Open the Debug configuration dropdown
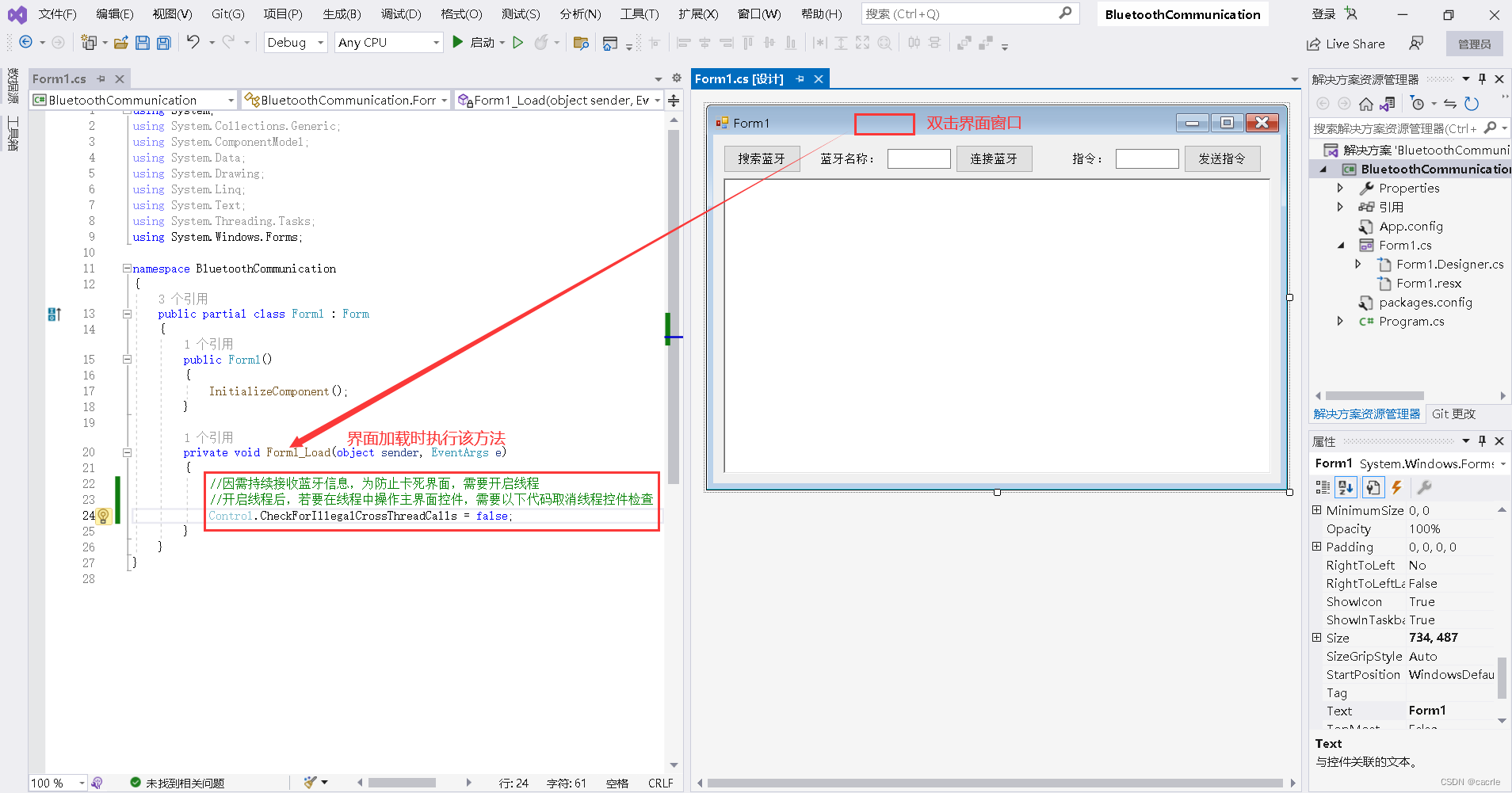 click(296, 43)
